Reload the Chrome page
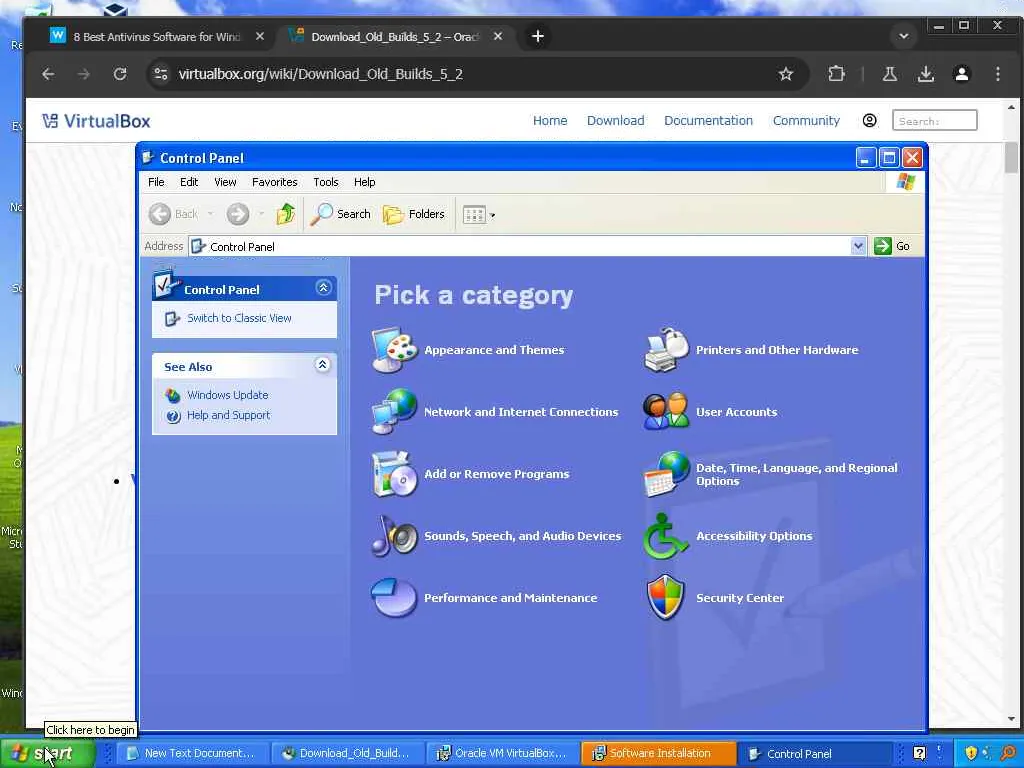The width and height of the screenshot is (1024, 768). 120,74
